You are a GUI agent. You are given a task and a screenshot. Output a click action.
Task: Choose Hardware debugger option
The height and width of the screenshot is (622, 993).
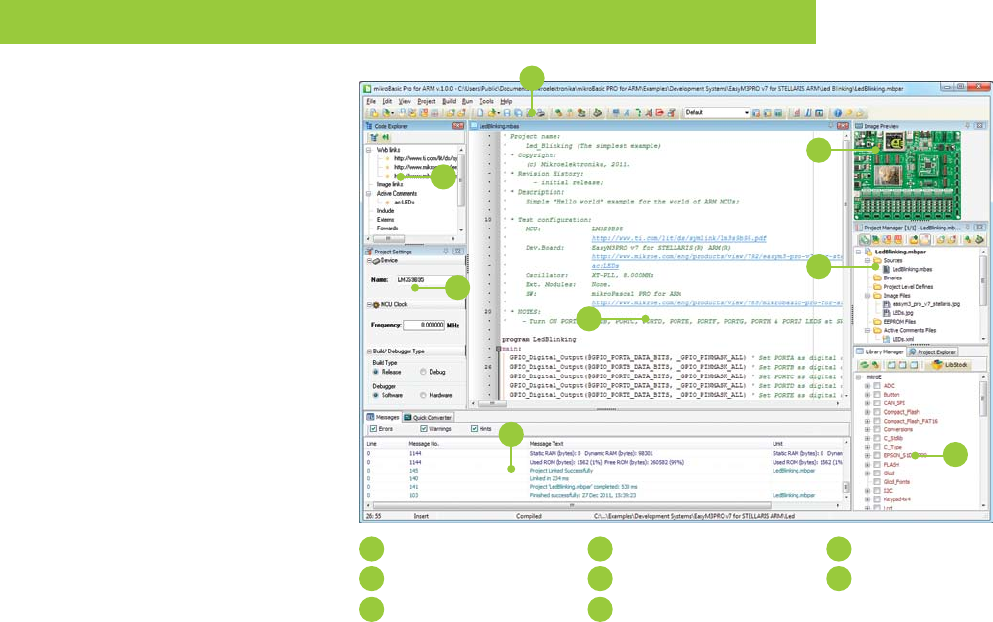coord(423,395)
